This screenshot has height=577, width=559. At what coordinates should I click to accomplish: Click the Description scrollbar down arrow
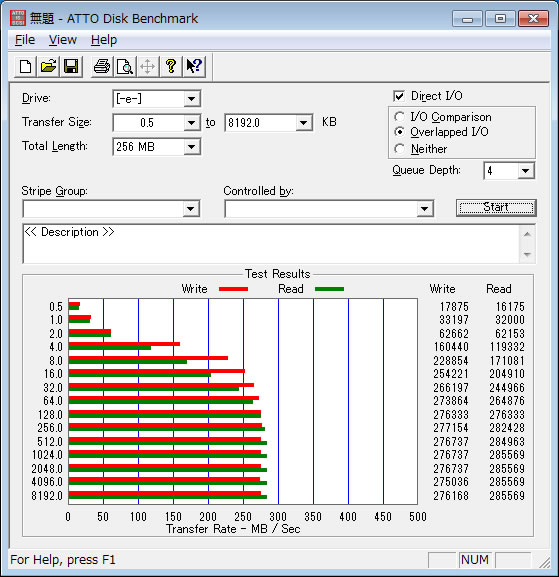click(527, 254)
